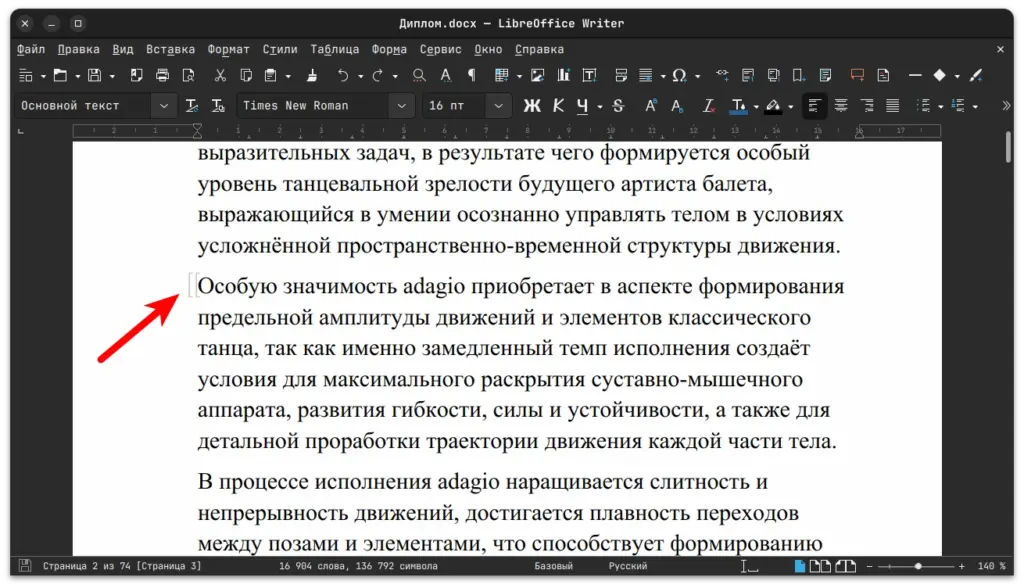Viewport: 1024px width, 588px height.
Task: Open Find and Replace
Action: (x=419, y=75)
